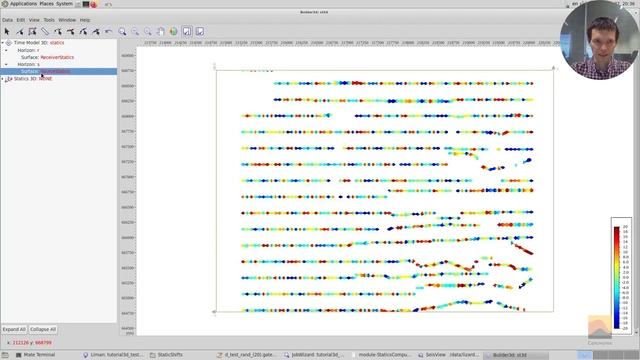The width and height of the screenshot is (640, 360).
Task: Switch to d_test_rand gate window in taskbar
Action: tap(247, 355)
